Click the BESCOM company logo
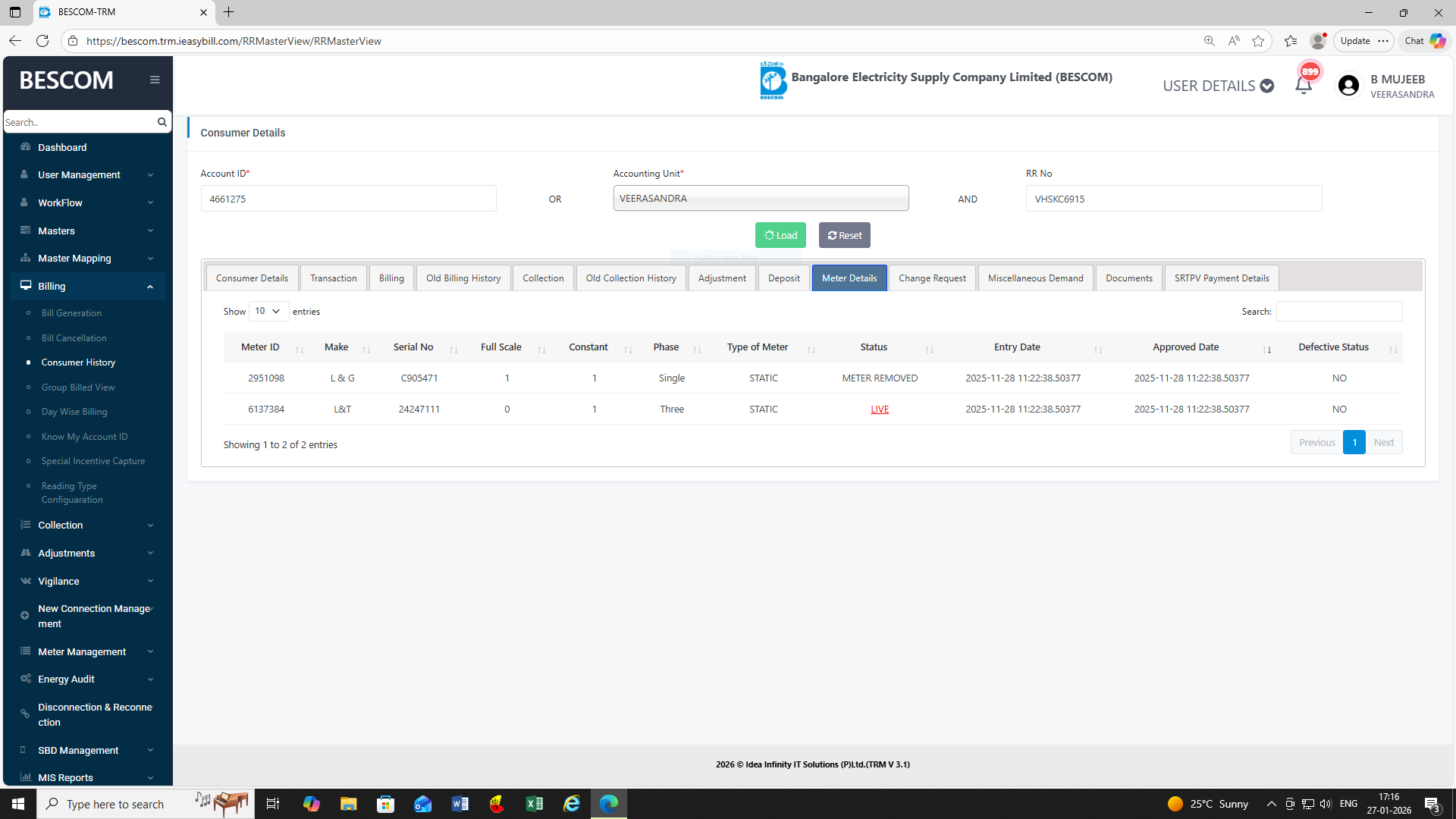 (x=772, y=80)
